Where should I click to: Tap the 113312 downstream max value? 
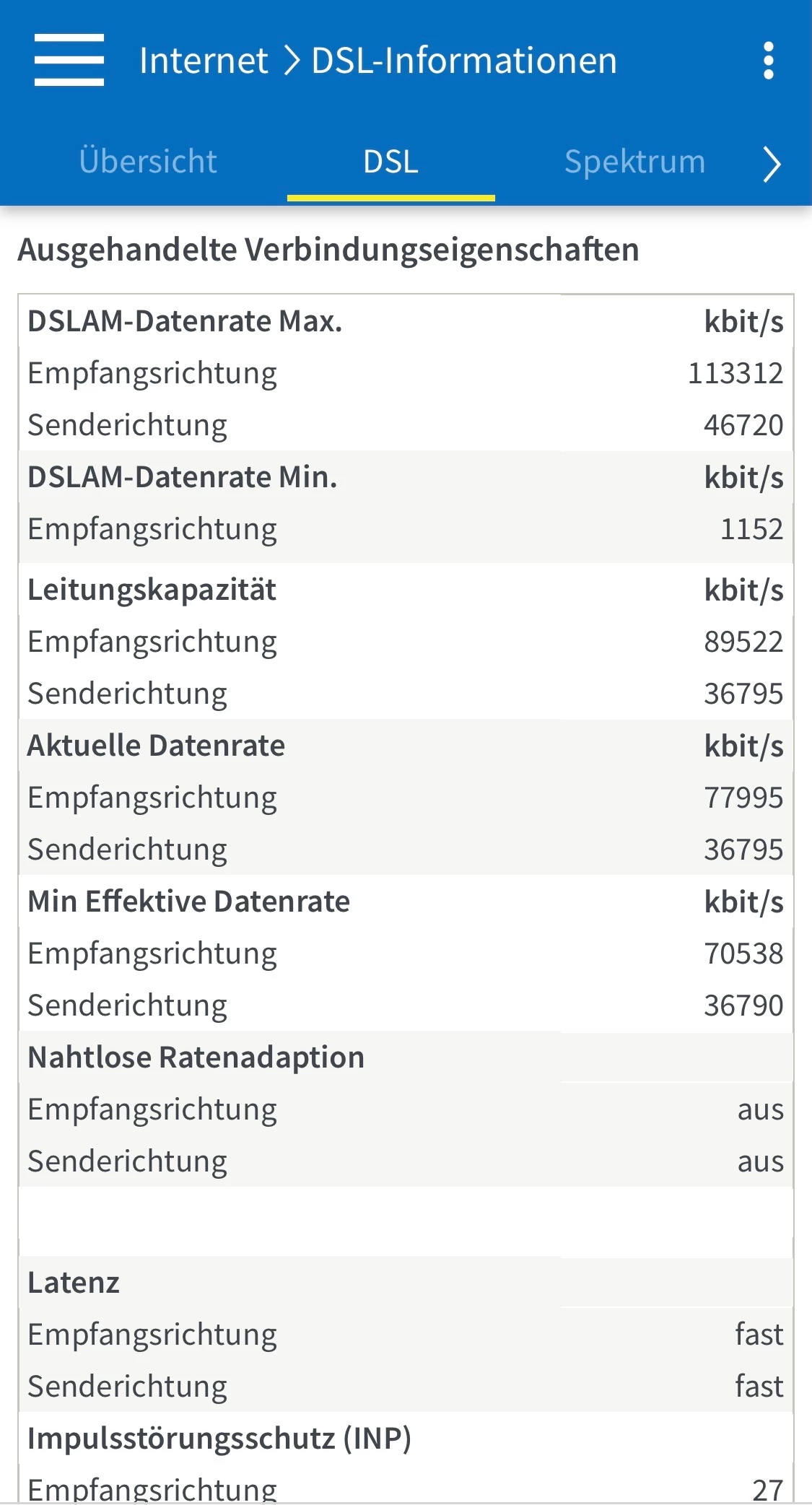(x=735, y=373)
